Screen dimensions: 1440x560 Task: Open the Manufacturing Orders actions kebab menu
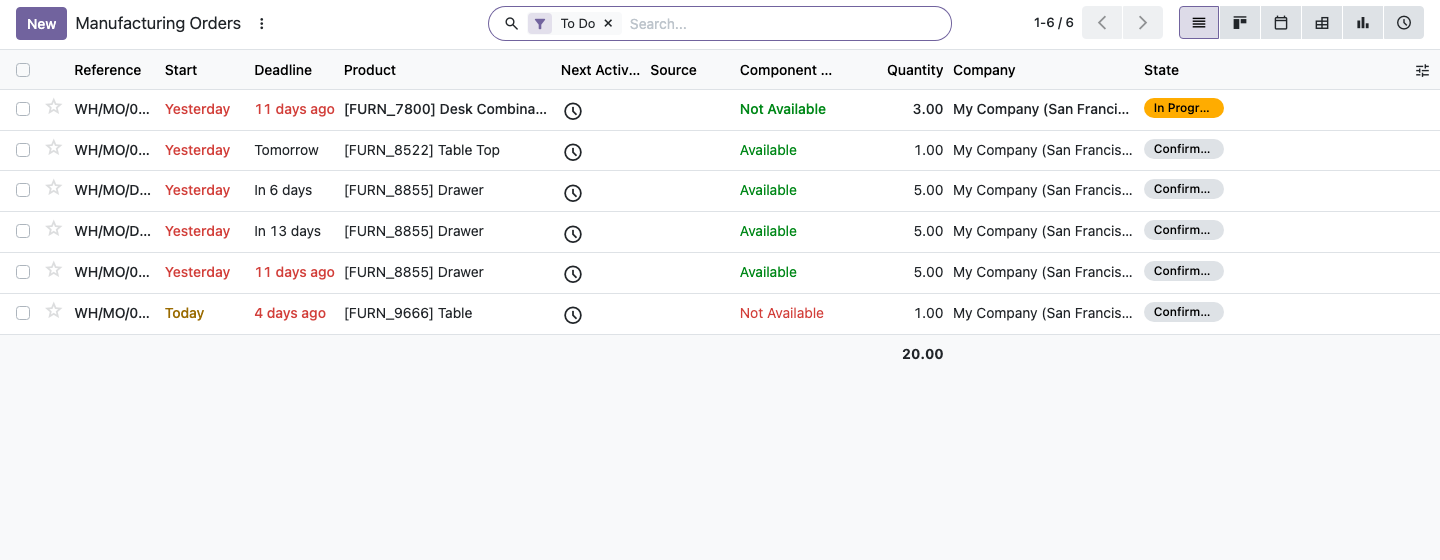click(262, 23)
